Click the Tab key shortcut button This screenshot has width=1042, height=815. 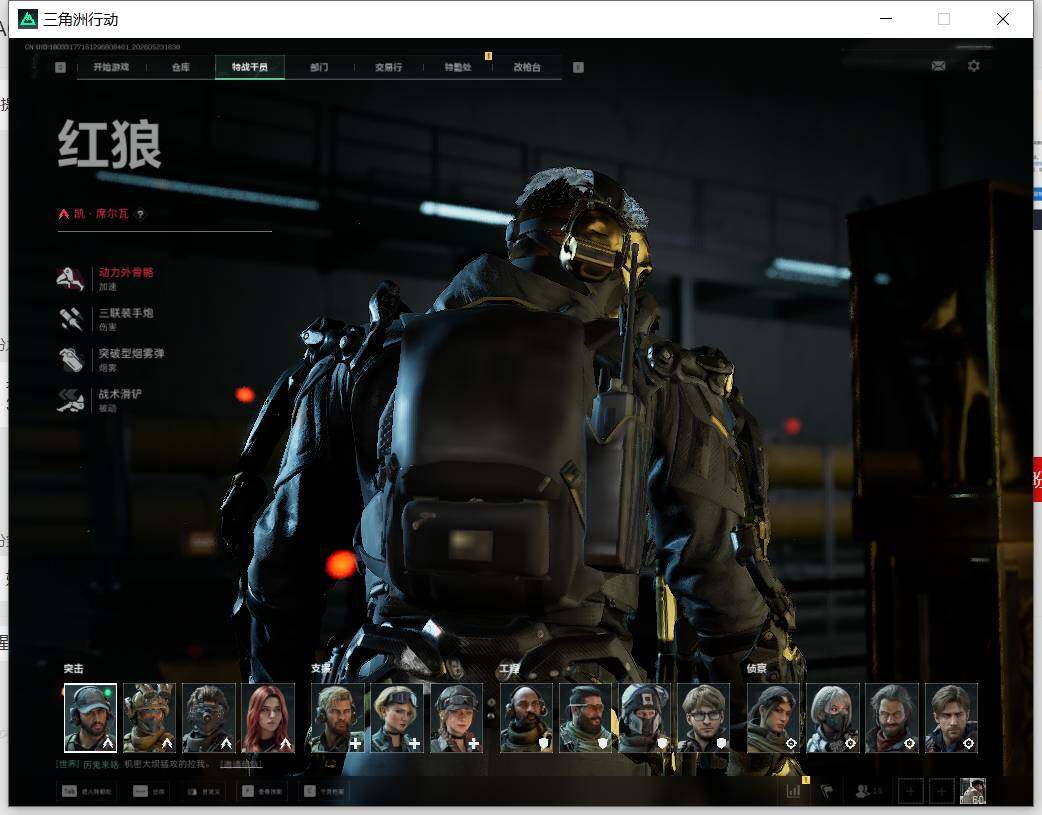pyautogui.click(x=87, y=791)
